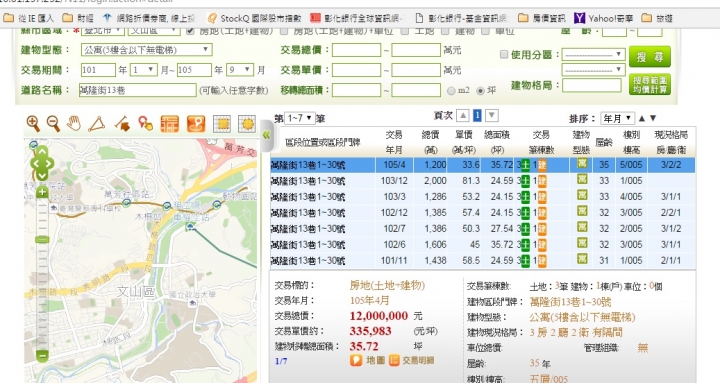Click the start year field containing 101

pos(98,70)
